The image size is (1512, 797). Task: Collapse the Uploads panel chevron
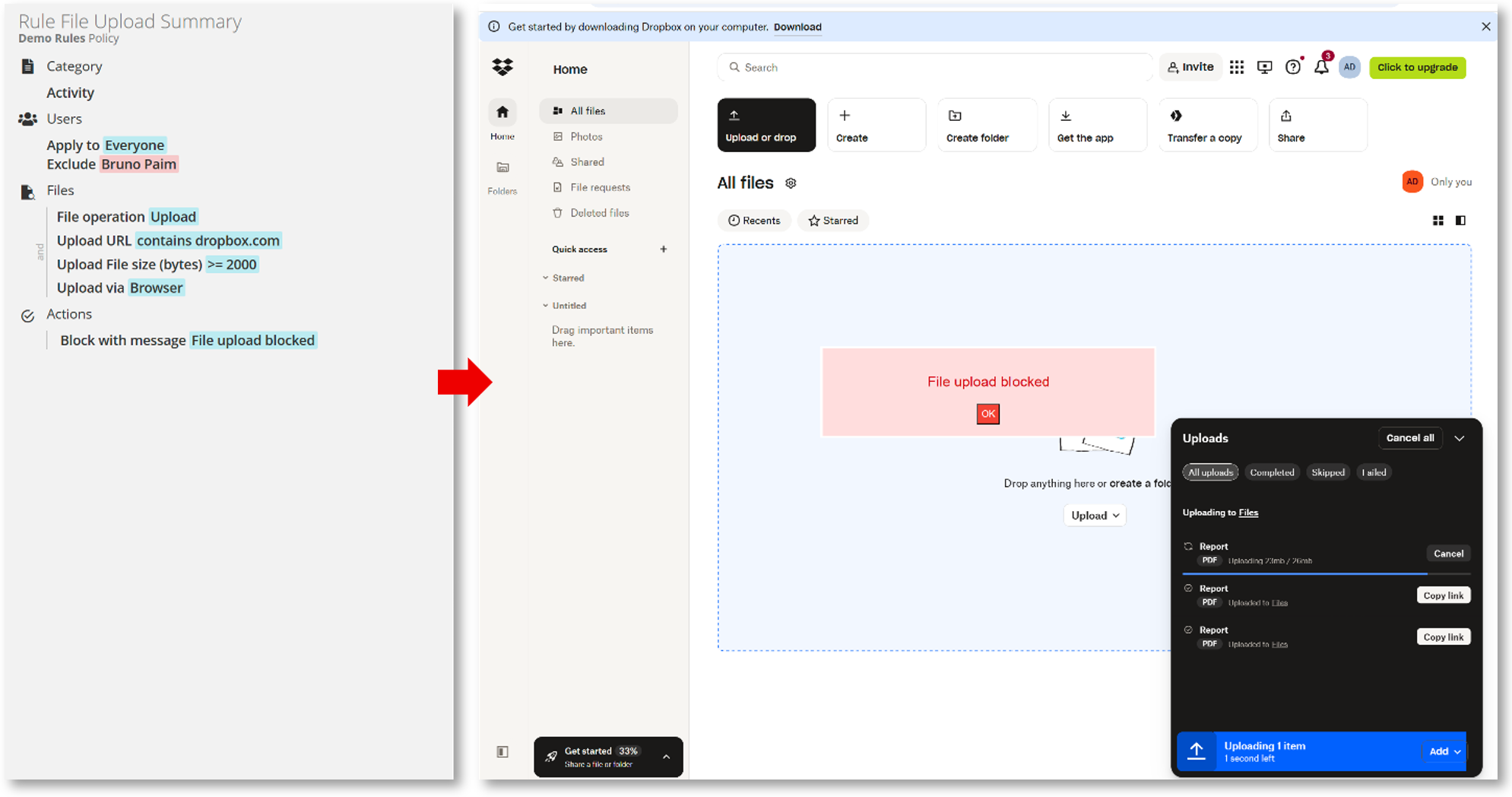pos(1460,438)
